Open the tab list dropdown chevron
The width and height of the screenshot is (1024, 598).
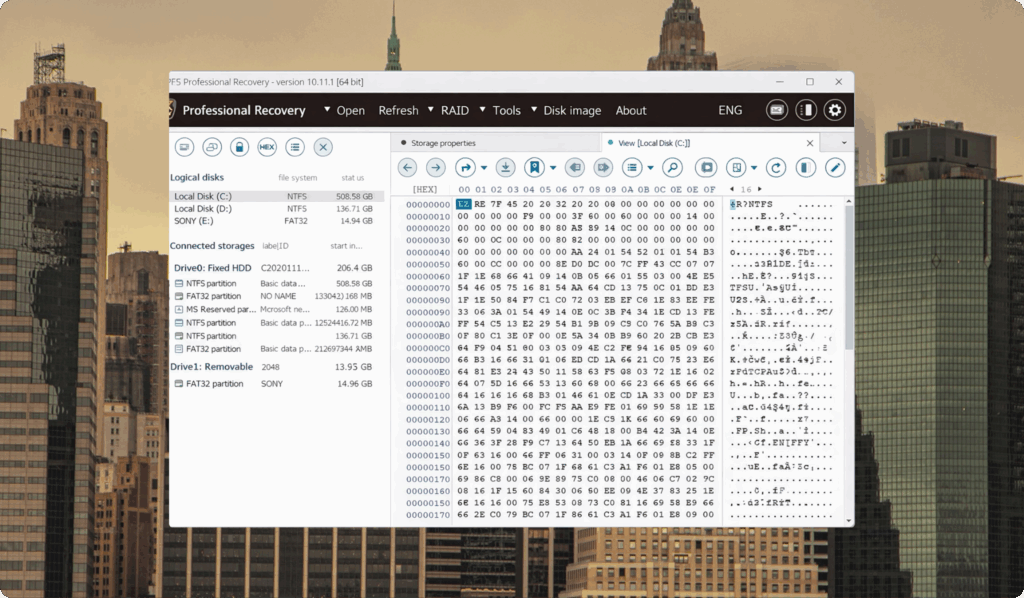point(844,143)
